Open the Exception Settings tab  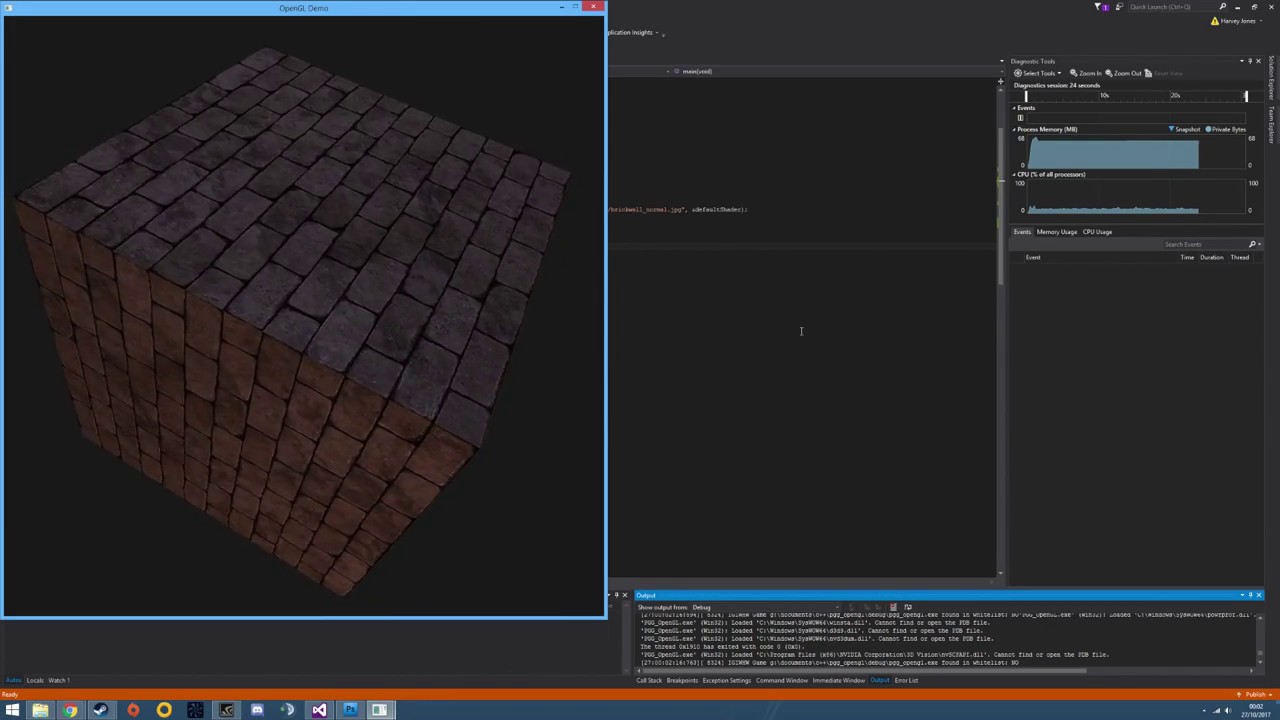pos(726,681)
